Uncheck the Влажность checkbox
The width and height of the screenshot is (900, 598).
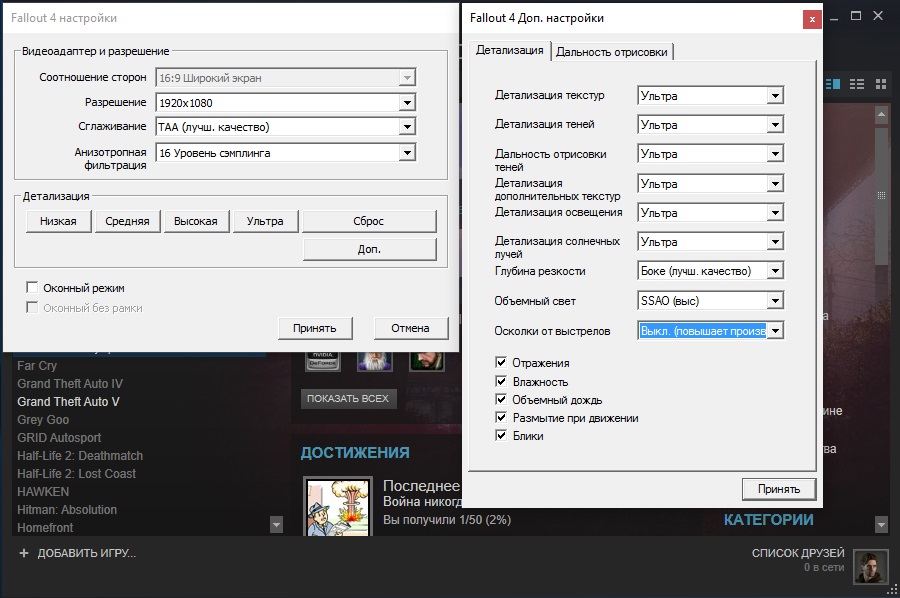(x=501, y=381)
